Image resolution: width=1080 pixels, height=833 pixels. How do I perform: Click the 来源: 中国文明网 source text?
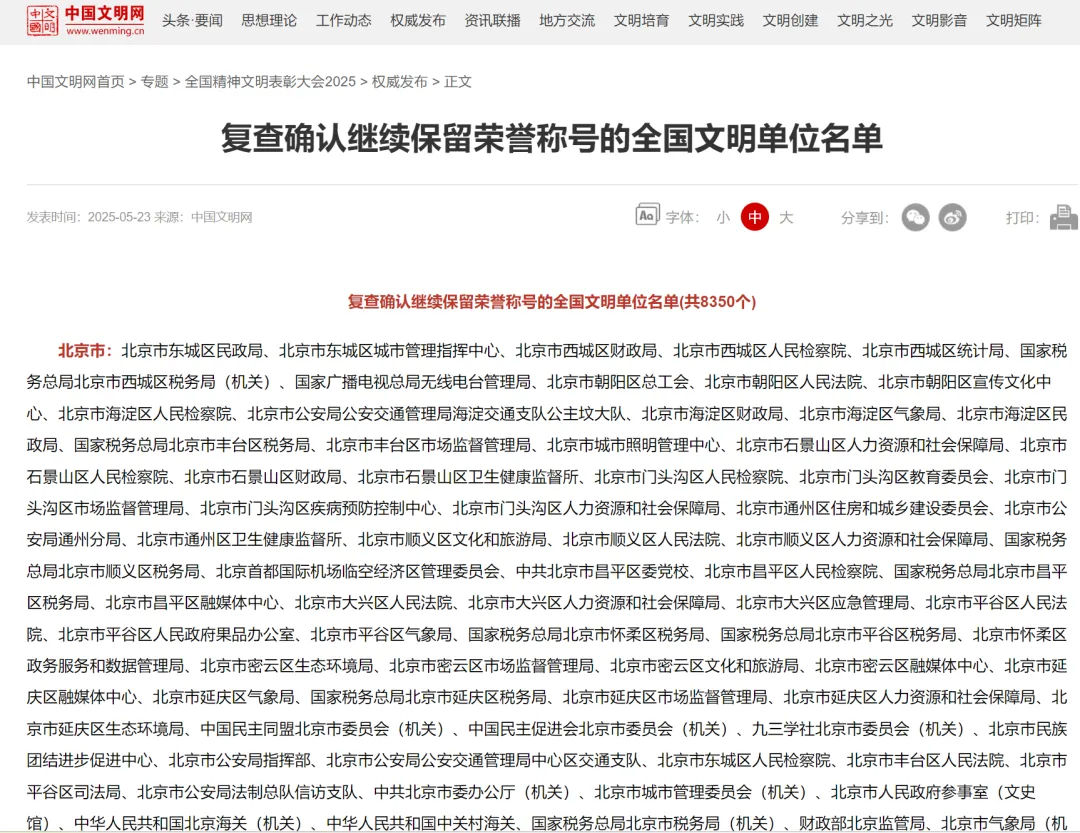203,217
